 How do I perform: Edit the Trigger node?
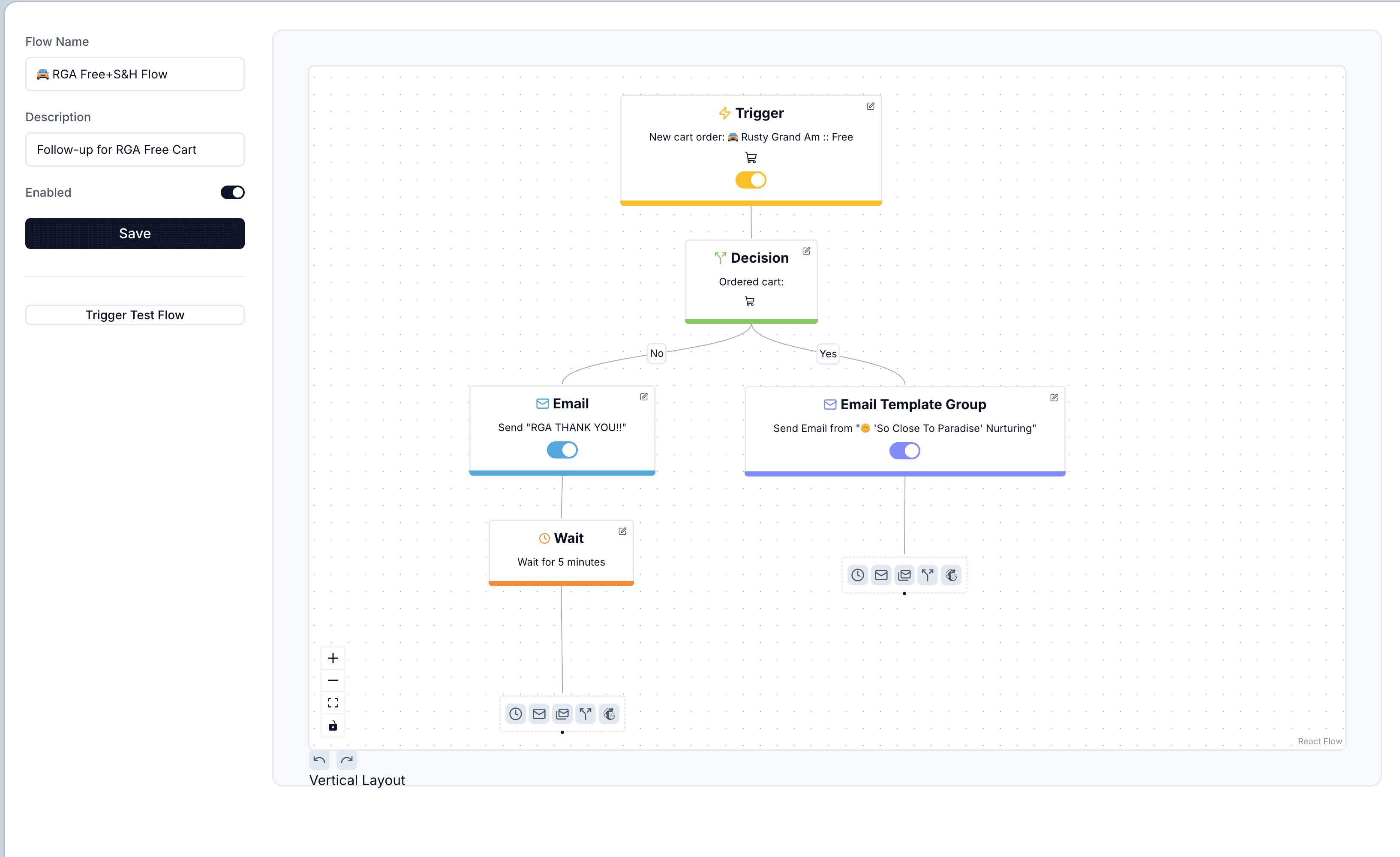[x=871, y=106]
